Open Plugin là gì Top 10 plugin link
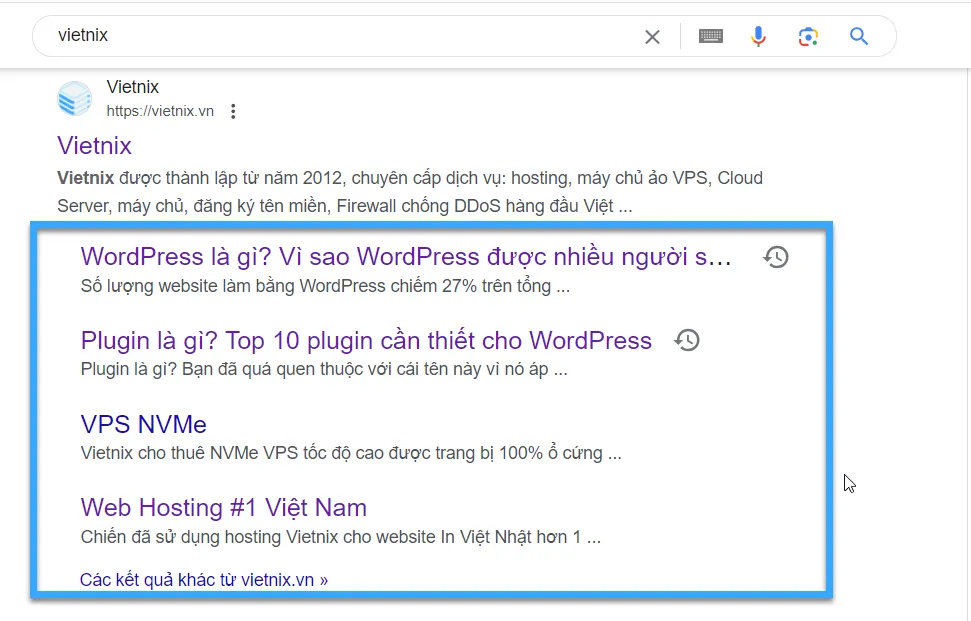The height and width of the screenshot is (621, 971). pyautogui.click(x=366, y=341)
